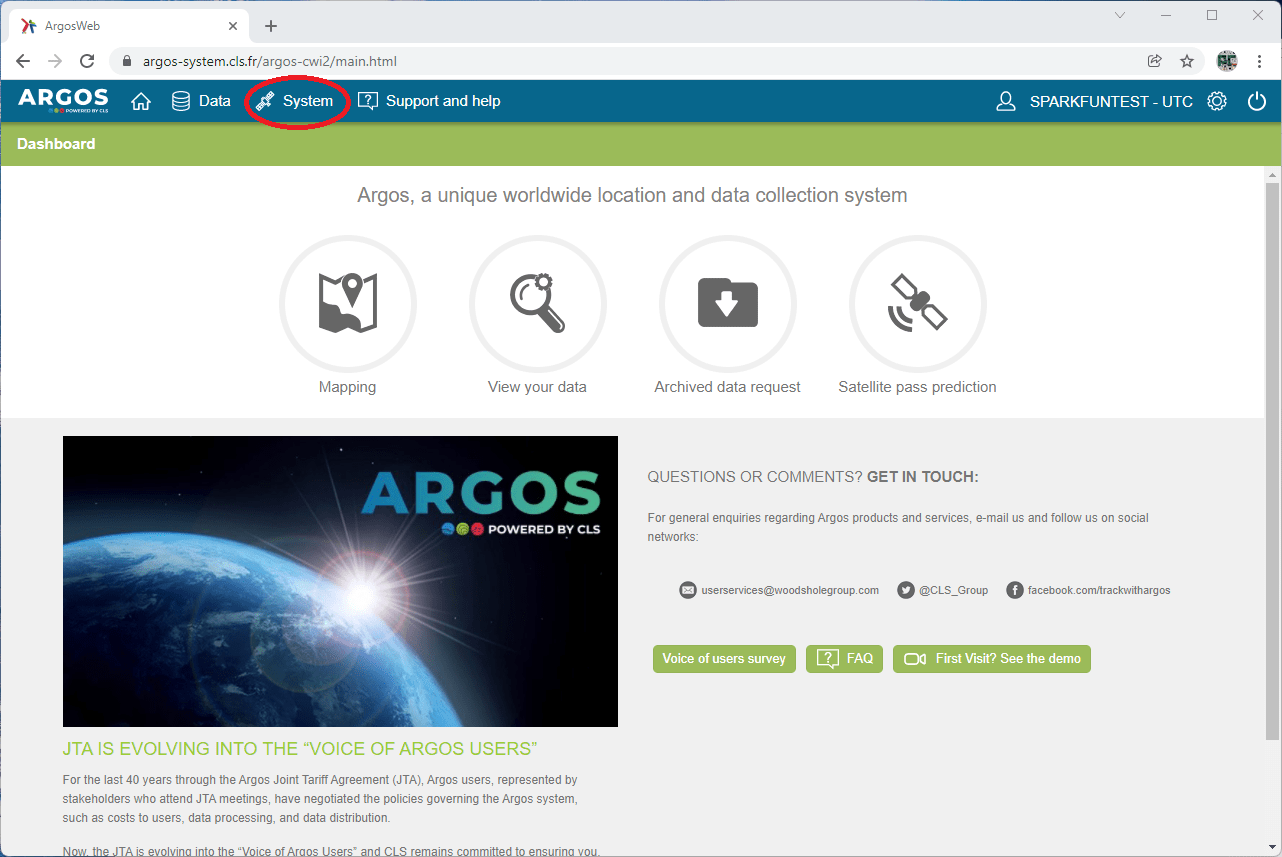The height and width of the screenshot is (857, 1282).
Task: Click the ARGOS logo
Action: tap(63, 100)
